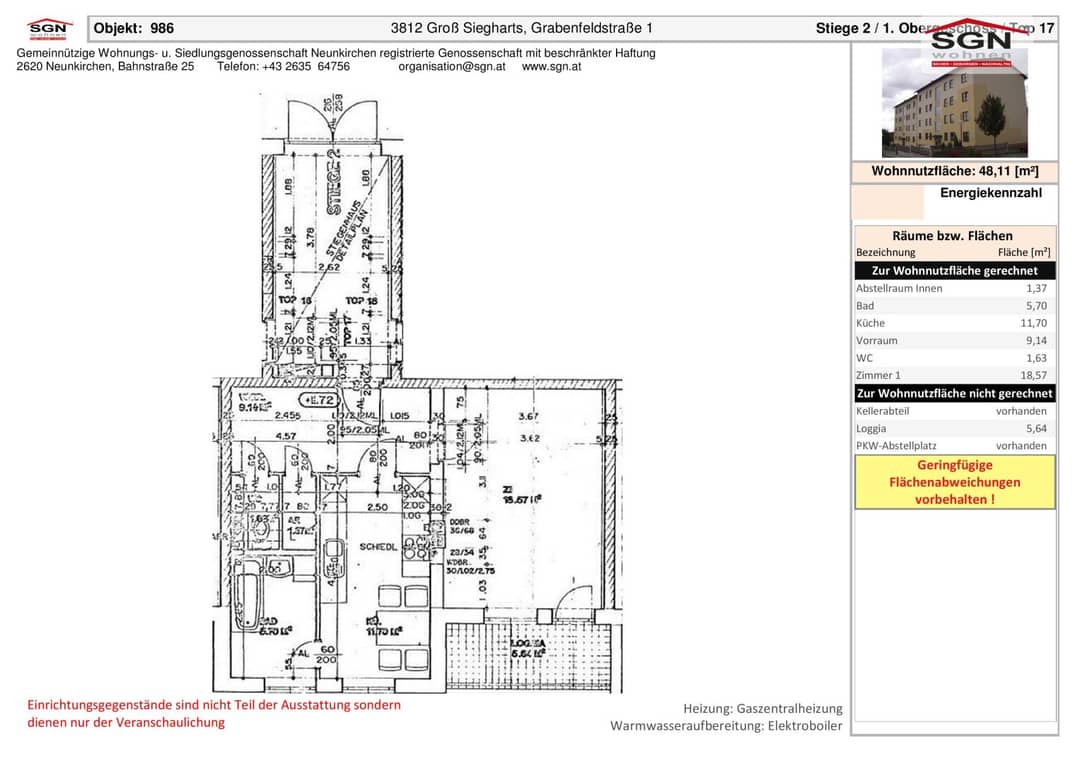Click the stove burners symbol in kitchen
This screenshot has width=1080, height=763.
click(417, 549)
